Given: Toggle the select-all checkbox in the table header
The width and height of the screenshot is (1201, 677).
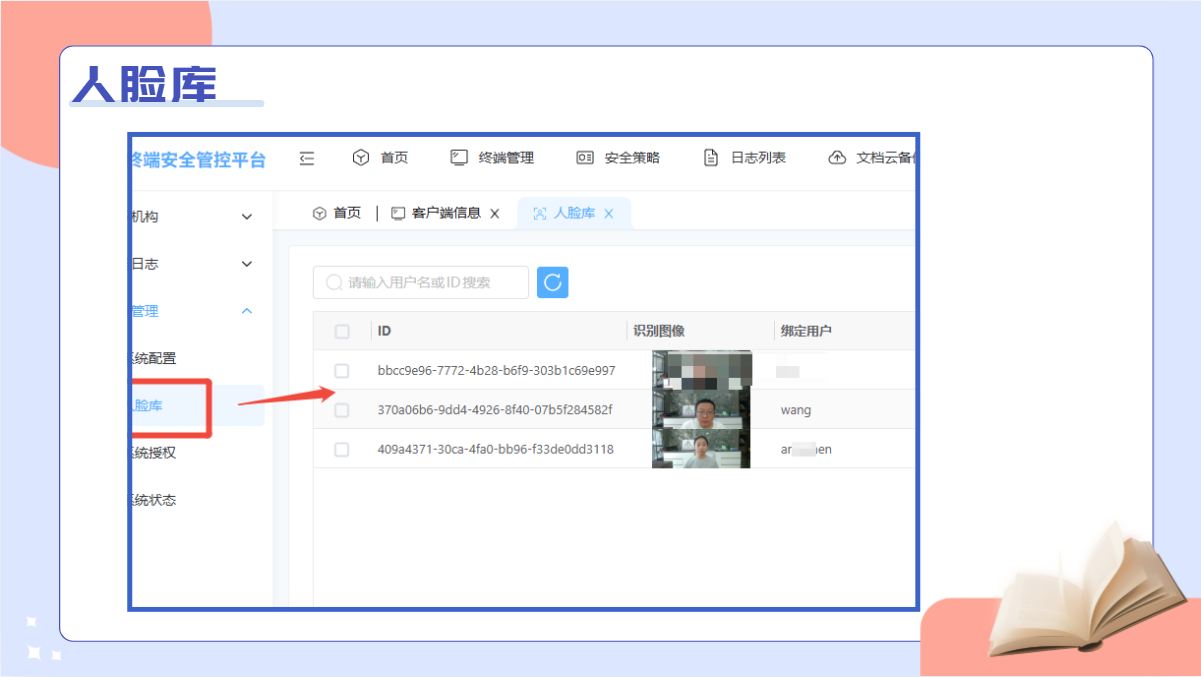Looking at the screenshot, I should pos(342,331).
